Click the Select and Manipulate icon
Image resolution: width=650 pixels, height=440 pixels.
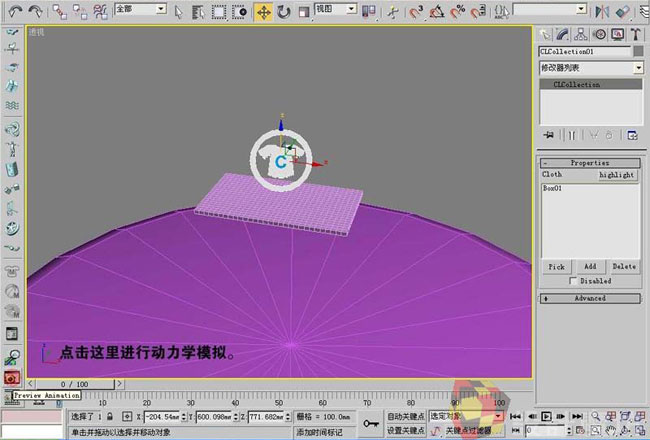(392, 12)
